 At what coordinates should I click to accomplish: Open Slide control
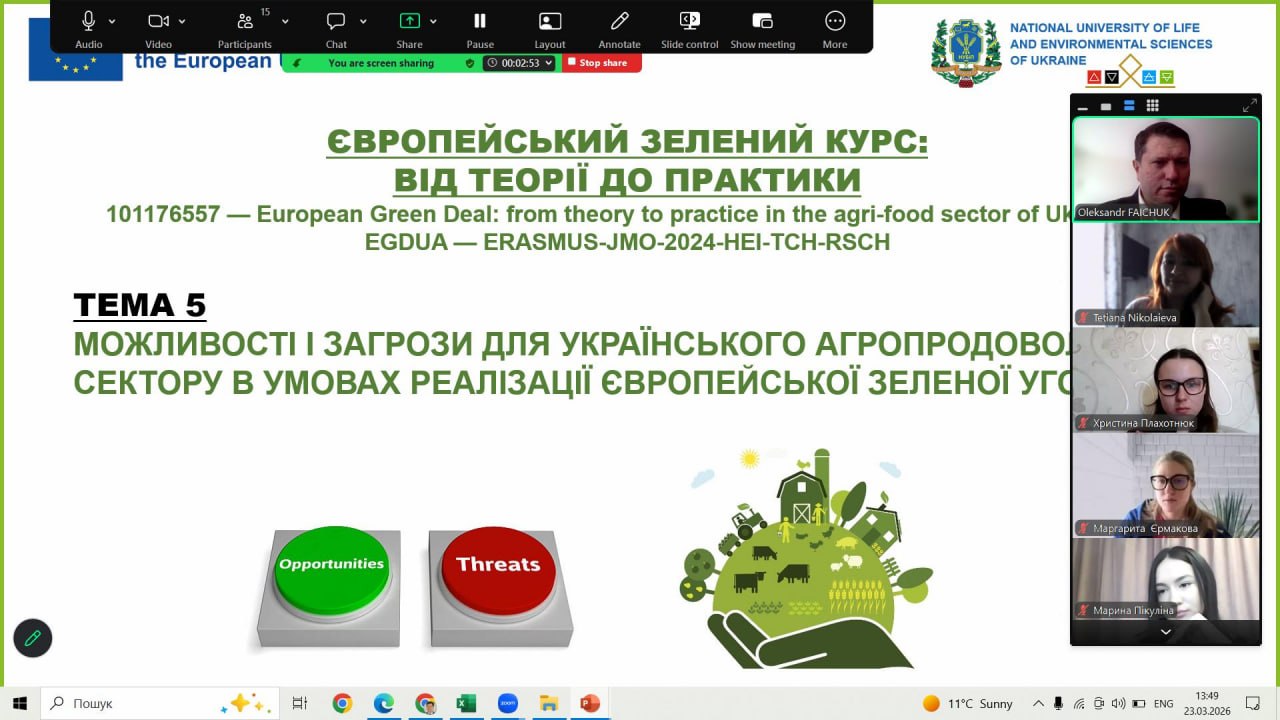689,28
